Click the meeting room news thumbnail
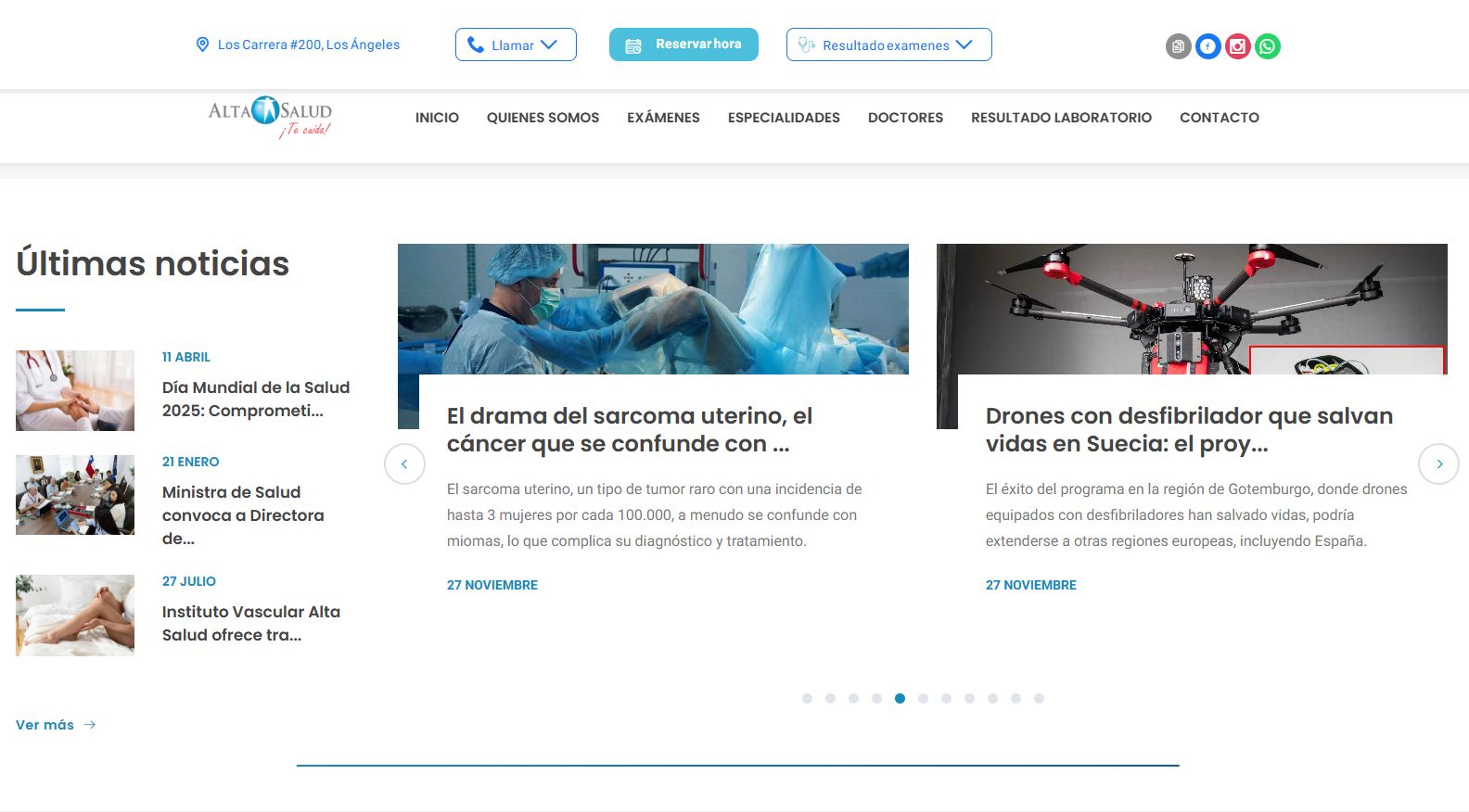 pyautogui.click(x=75, y=495)
